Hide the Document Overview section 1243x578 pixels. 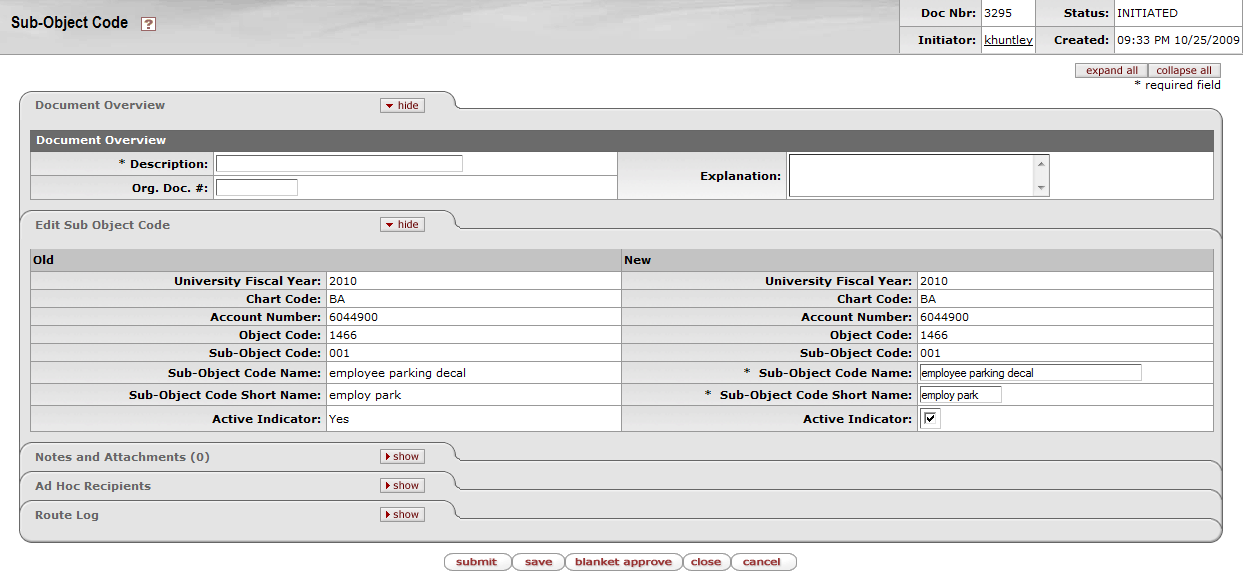click(402, 105)
